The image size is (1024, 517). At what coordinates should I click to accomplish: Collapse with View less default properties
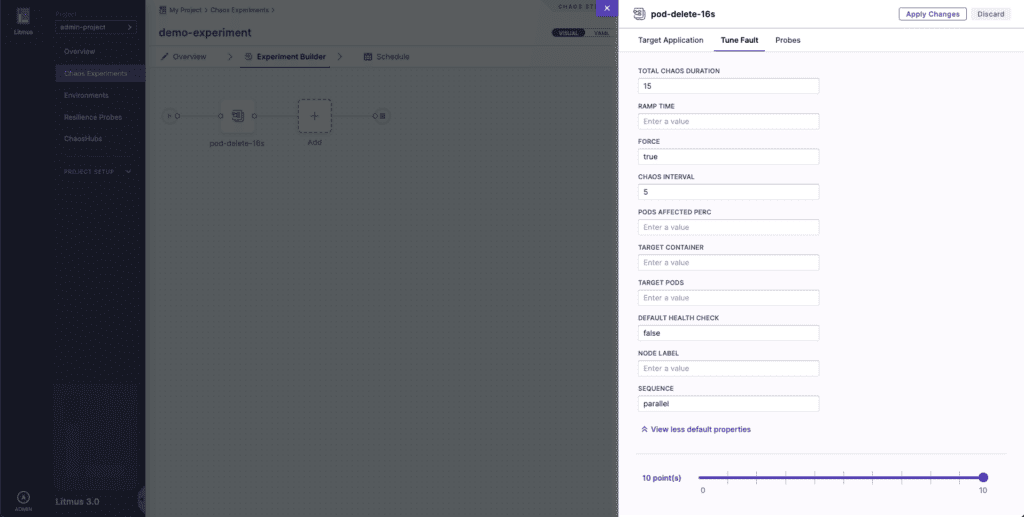click(695, 429)
